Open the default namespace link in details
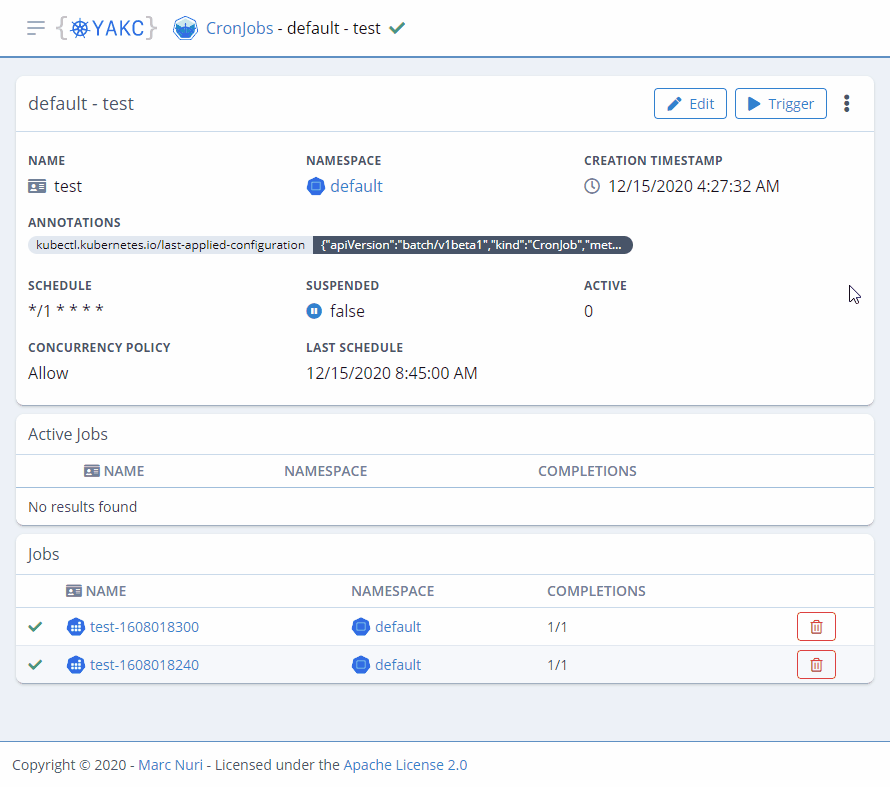 pos(356,186)
